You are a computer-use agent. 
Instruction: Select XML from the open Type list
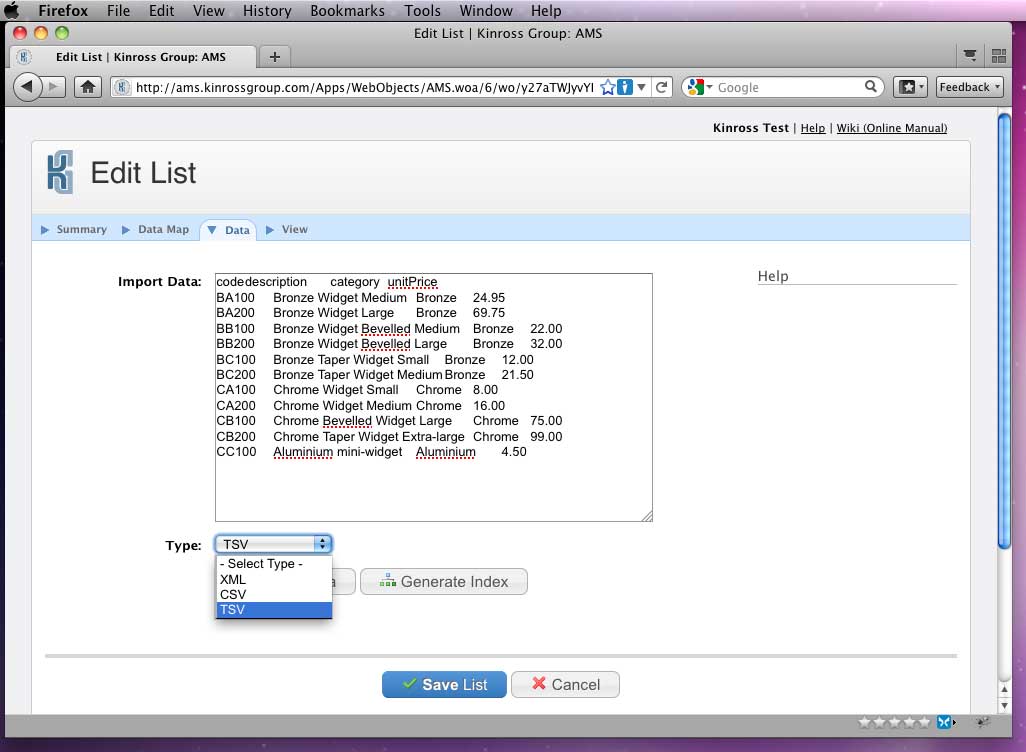pyautogui.click(x=232, y=579)
